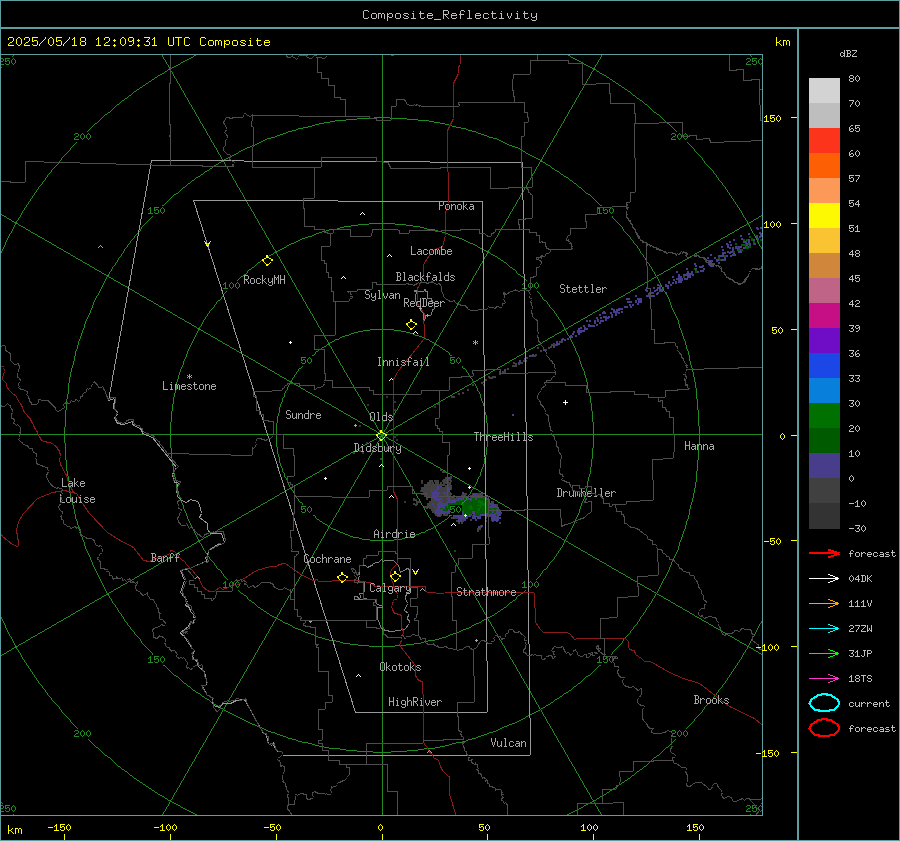Select the red 60-65 dBZ swatch

point(824,140)
